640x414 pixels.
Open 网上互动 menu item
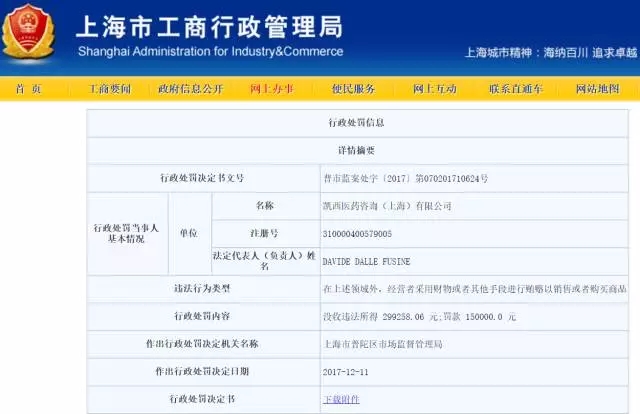click(x=434, y=89)
